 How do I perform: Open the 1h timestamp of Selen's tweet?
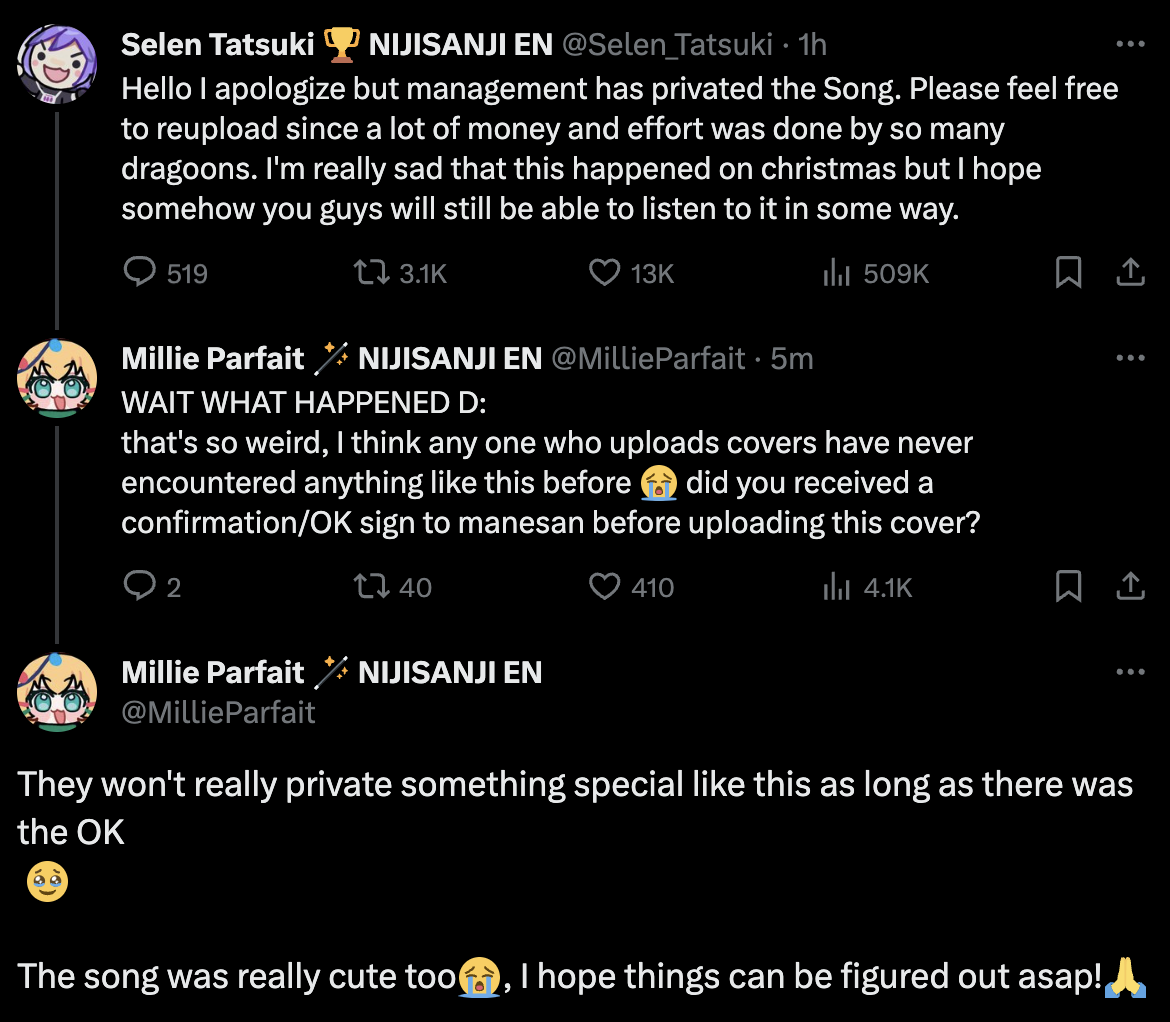click(813, 45)
